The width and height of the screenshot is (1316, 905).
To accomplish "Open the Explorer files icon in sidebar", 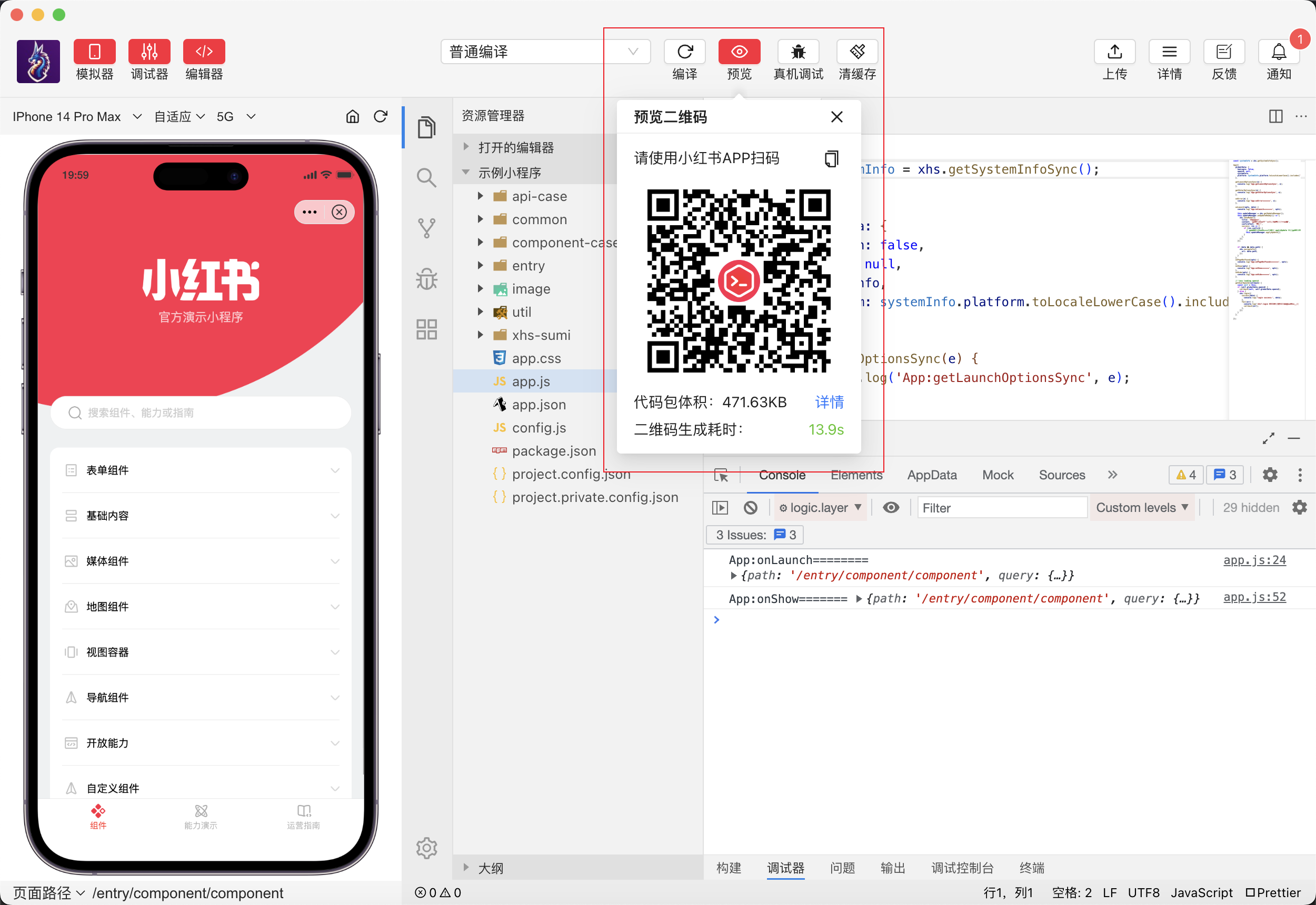I will 426,127.
